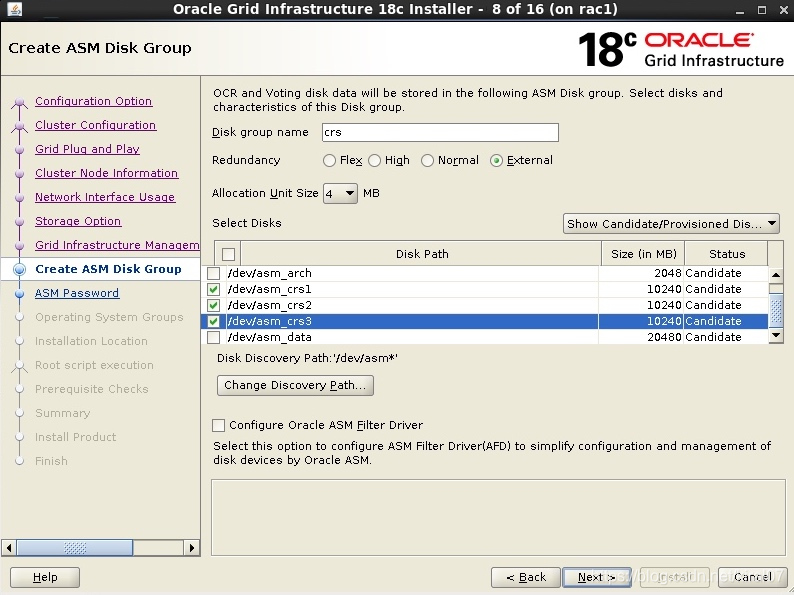Click the Disk group name input field
This screenshot has width=794, height=595.
(440, 133)
